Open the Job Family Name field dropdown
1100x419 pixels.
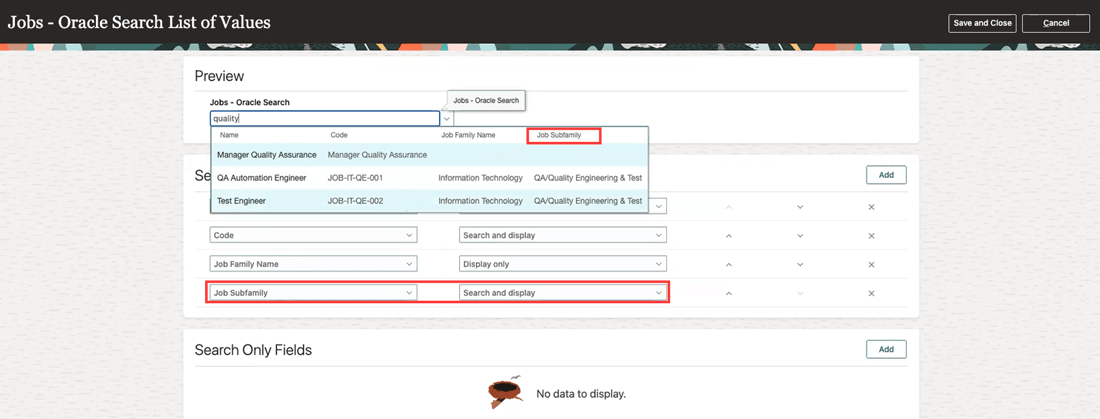tap(314, 264)
